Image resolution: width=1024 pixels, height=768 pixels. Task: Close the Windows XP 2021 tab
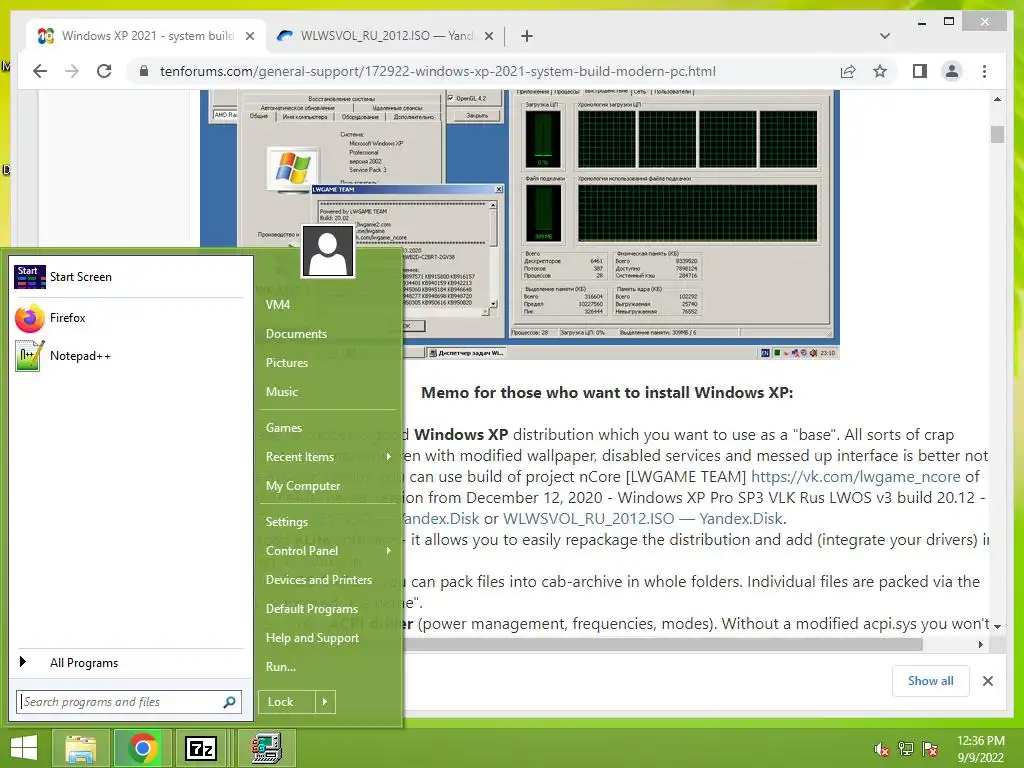(249, 36)
